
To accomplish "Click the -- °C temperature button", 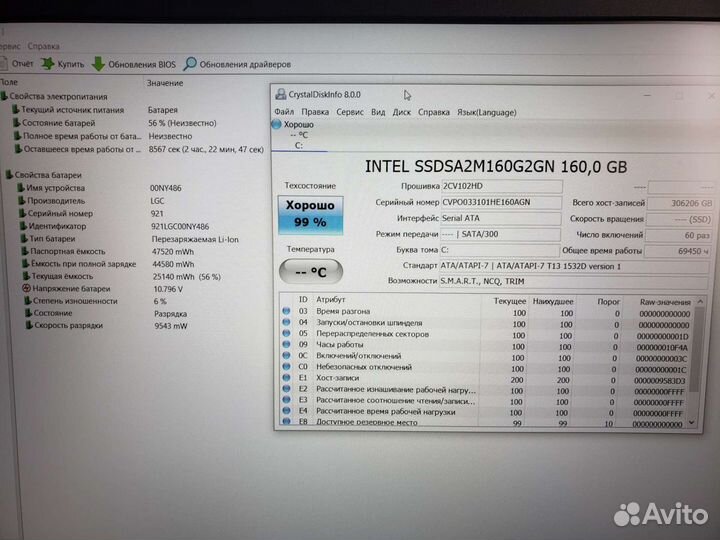I will coord(310,271).
